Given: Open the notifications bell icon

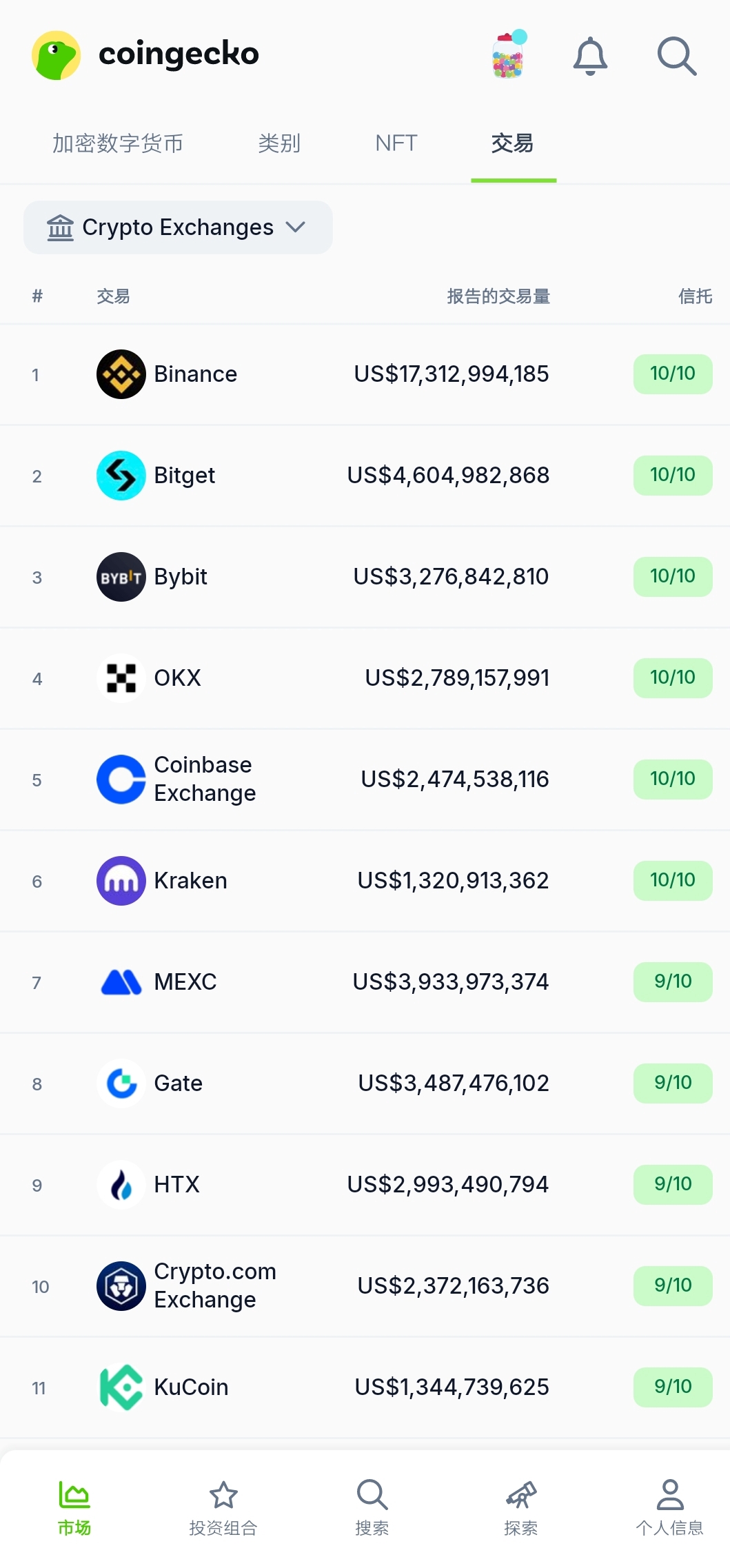Looking at the screenshot, I should (x=590, y=56).
